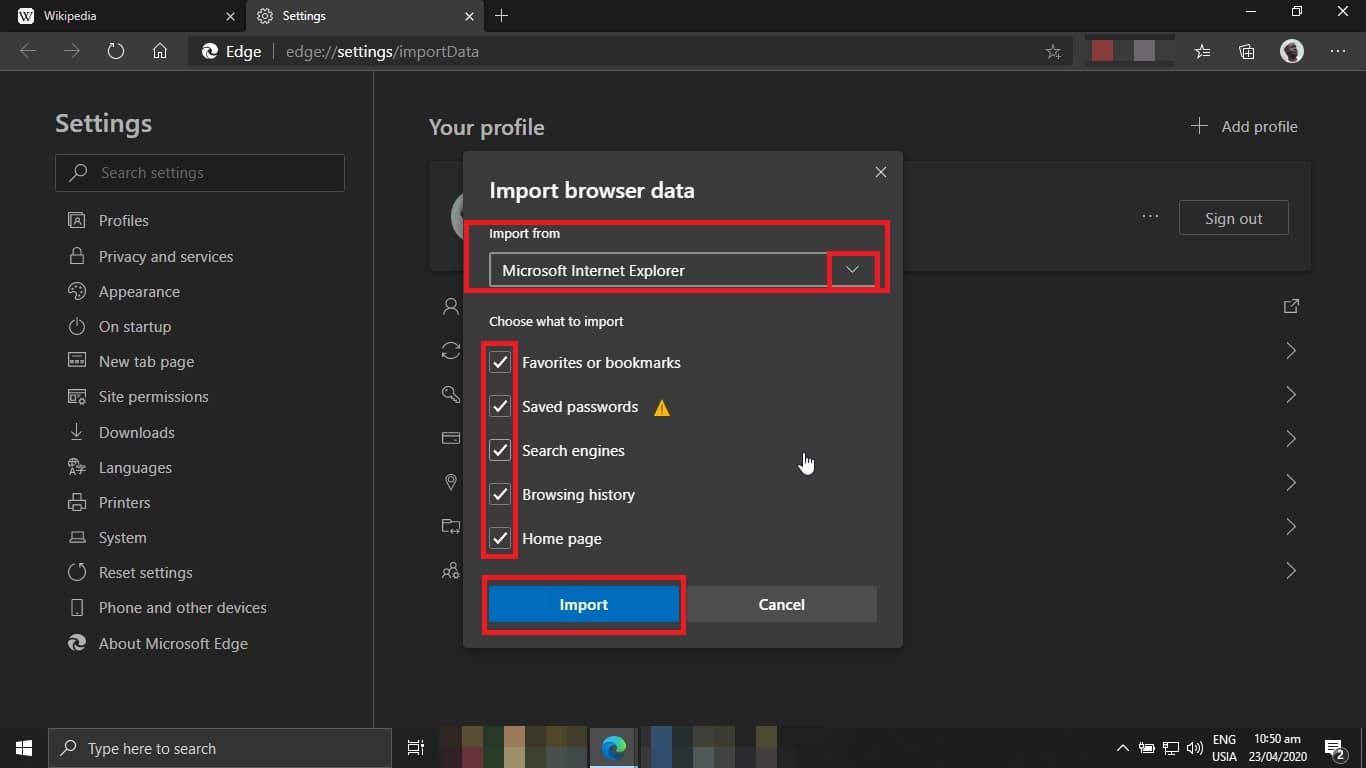
Task: Open the Settings and more ellipsis menu
Action: tap(1338, 51)
